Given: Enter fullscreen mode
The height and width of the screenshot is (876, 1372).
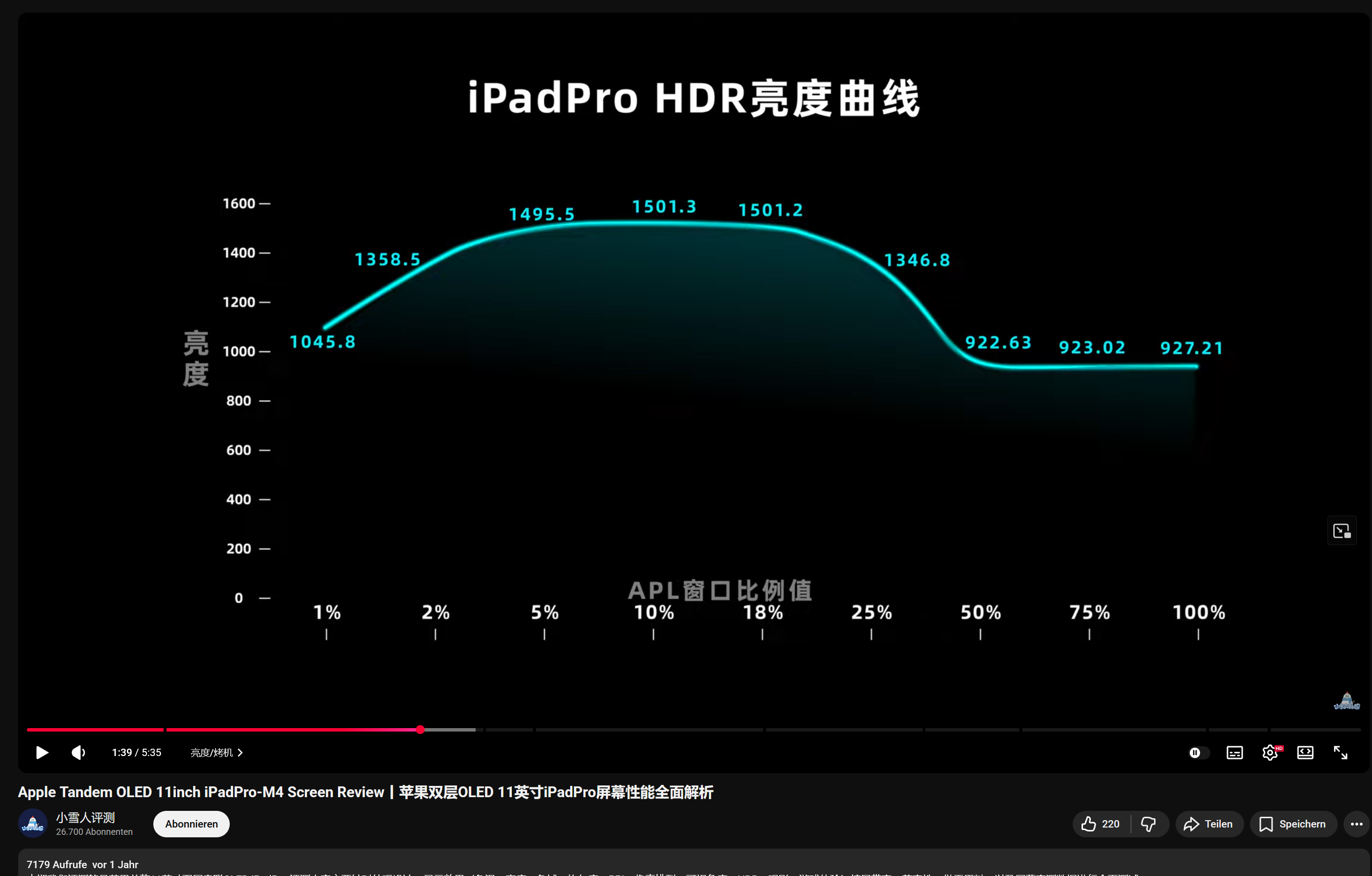Looking at the screenshot, I should coord(1340,753).
